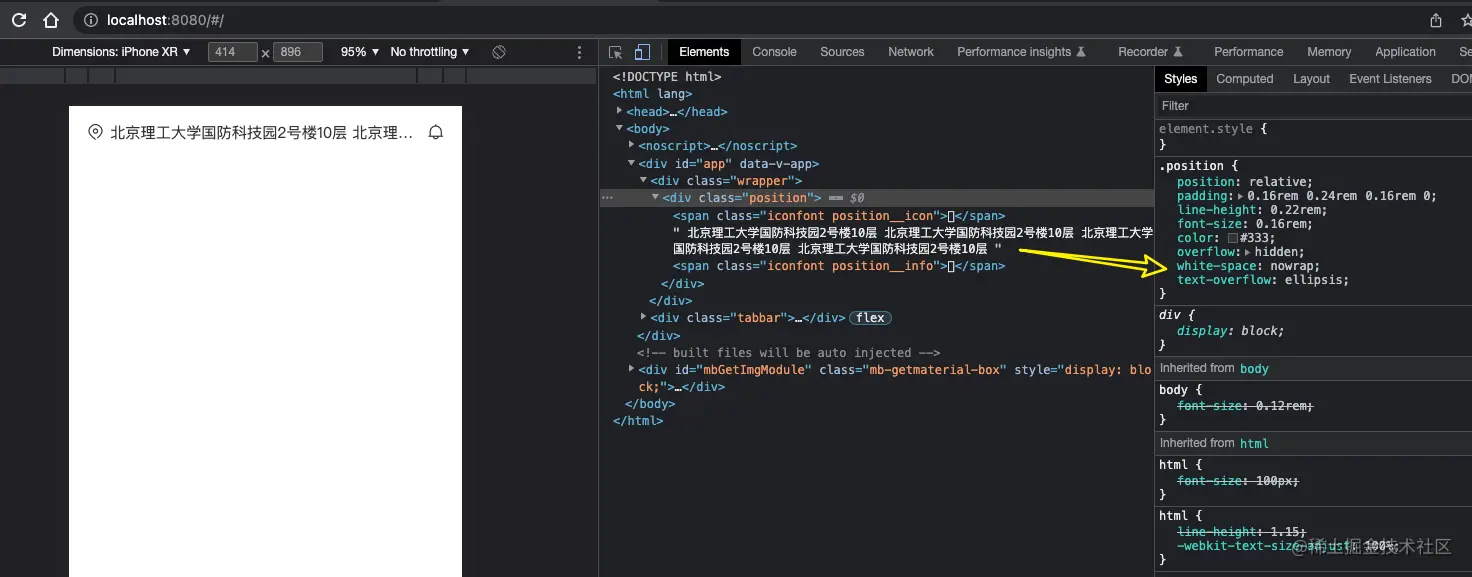Expand the head element node

620,111
